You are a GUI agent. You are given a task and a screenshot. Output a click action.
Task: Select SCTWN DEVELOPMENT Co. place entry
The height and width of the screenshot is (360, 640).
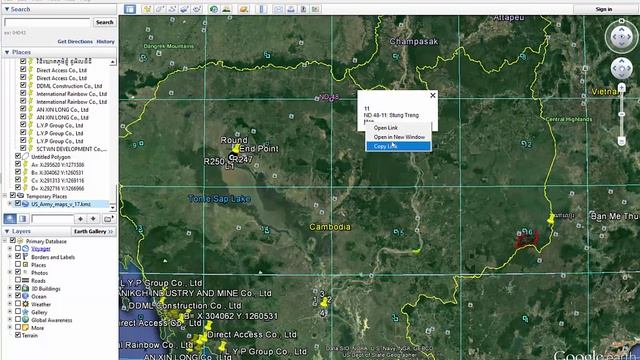pyautogui.click(x=71, y=149)
